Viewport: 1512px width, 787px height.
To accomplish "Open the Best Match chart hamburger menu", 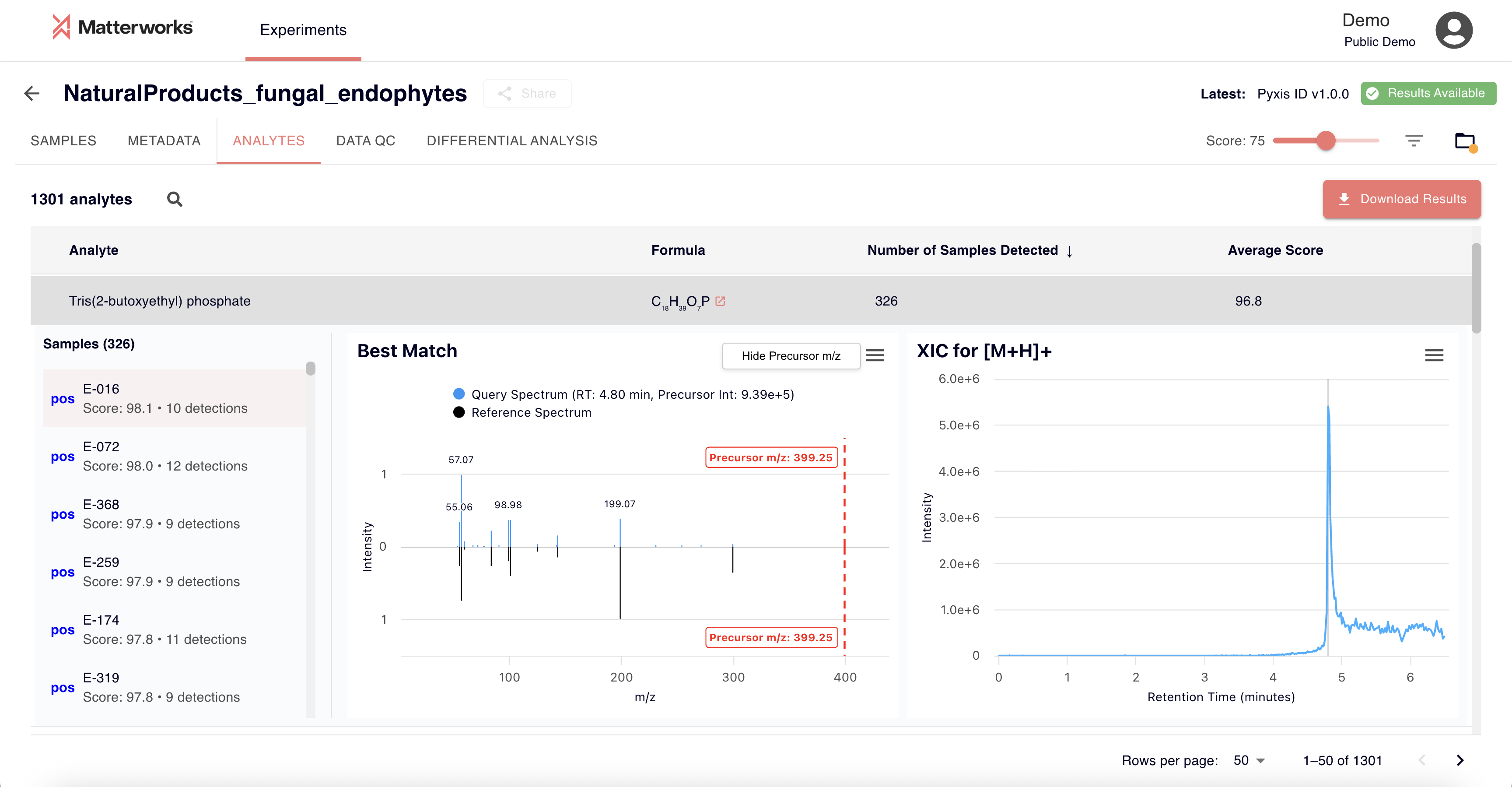I will [x=875, y=355].
